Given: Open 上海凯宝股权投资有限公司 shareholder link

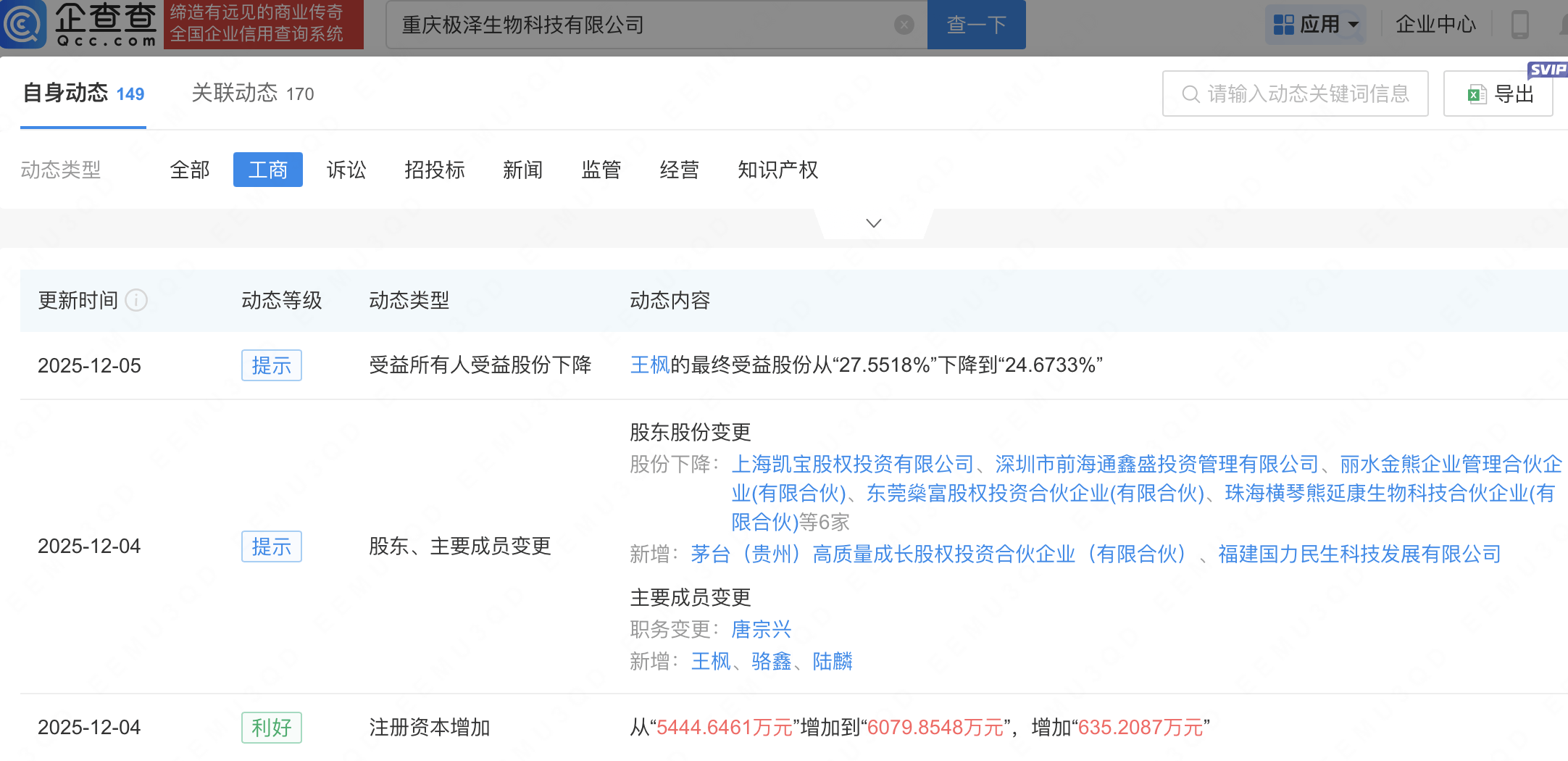Looking at the screenshot, I should (x=852, y=464).
